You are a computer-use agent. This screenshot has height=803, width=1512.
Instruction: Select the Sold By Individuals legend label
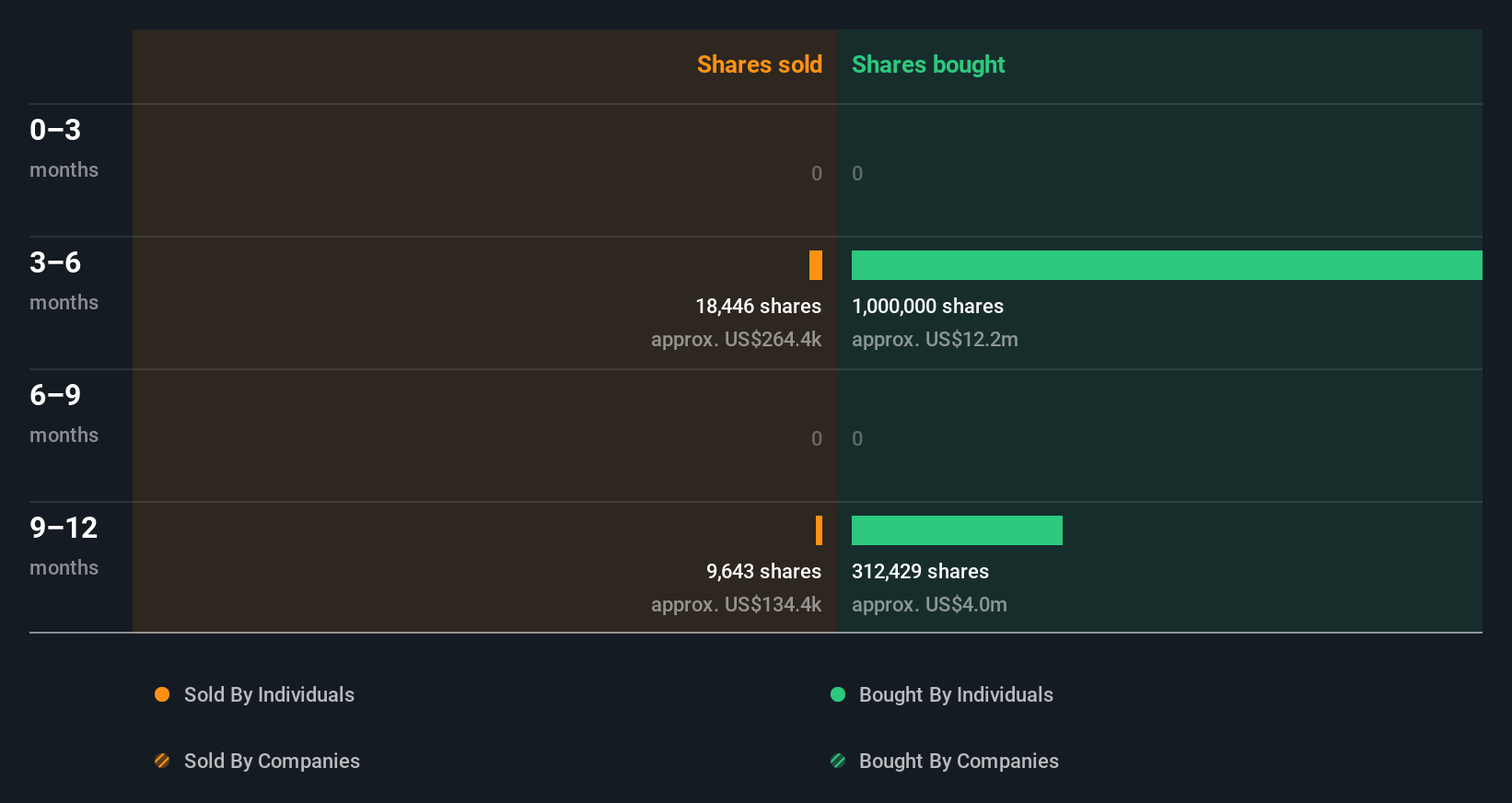[269, 694]
